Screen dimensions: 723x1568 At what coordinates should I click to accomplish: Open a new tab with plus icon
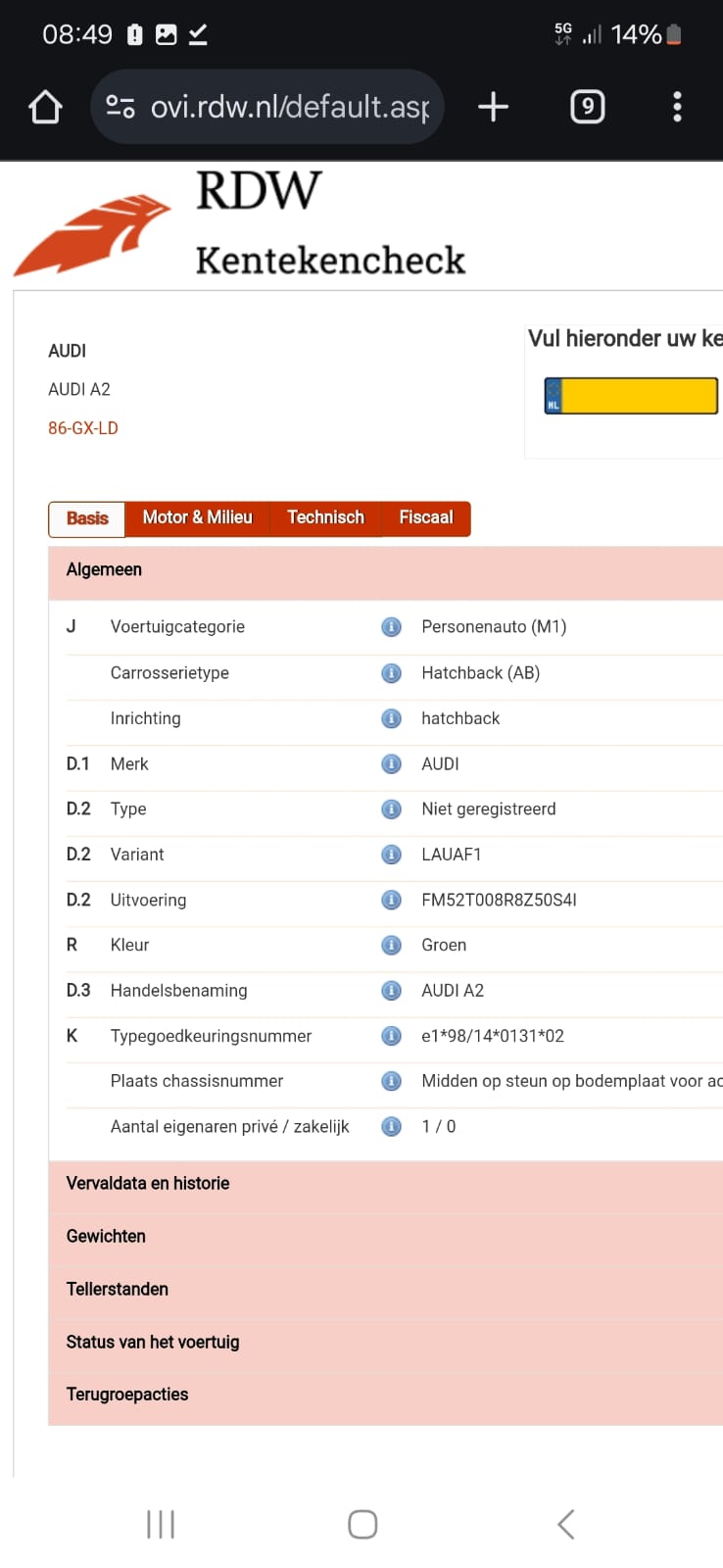click(493, 106)
